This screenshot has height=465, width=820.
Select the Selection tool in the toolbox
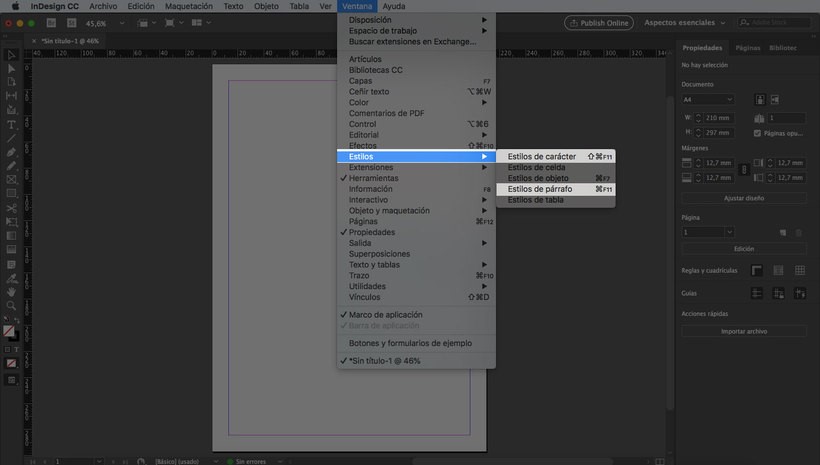(x=11, y=55)
